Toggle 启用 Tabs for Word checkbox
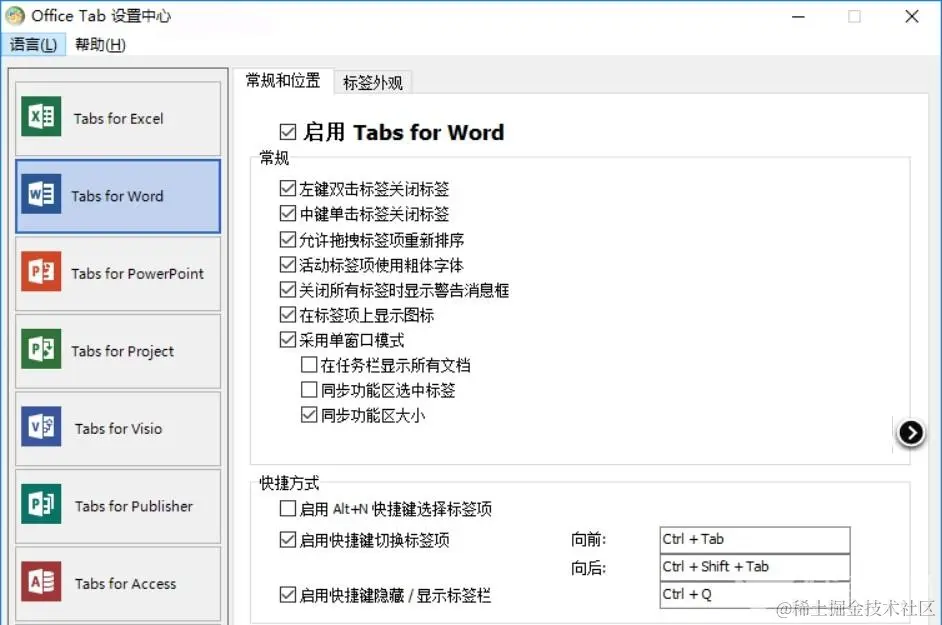942x625 pixels. coord(288,132)
